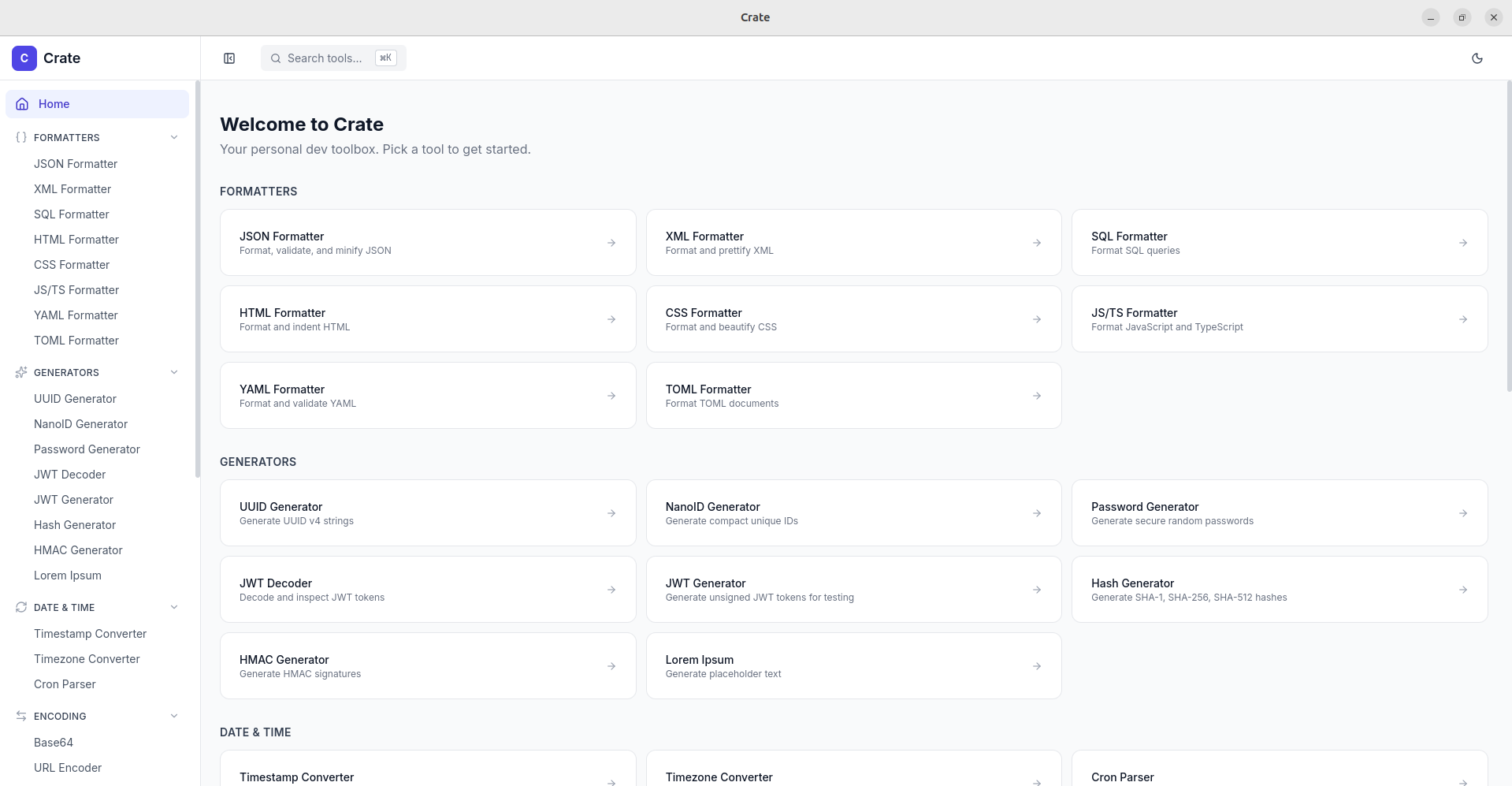Switch to dark mode with moon icon
The width and height of the screenshot is (1512, 786).
click(x=1477, y=58)
